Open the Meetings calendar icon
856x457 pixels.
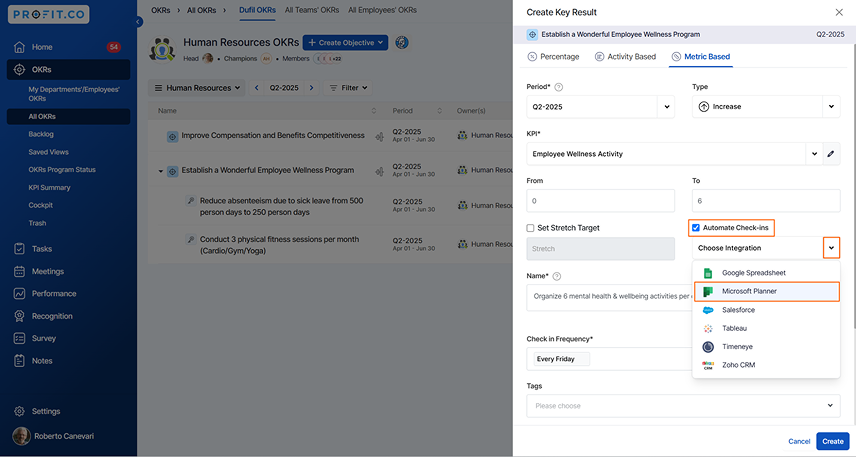[x=19, y=271]
